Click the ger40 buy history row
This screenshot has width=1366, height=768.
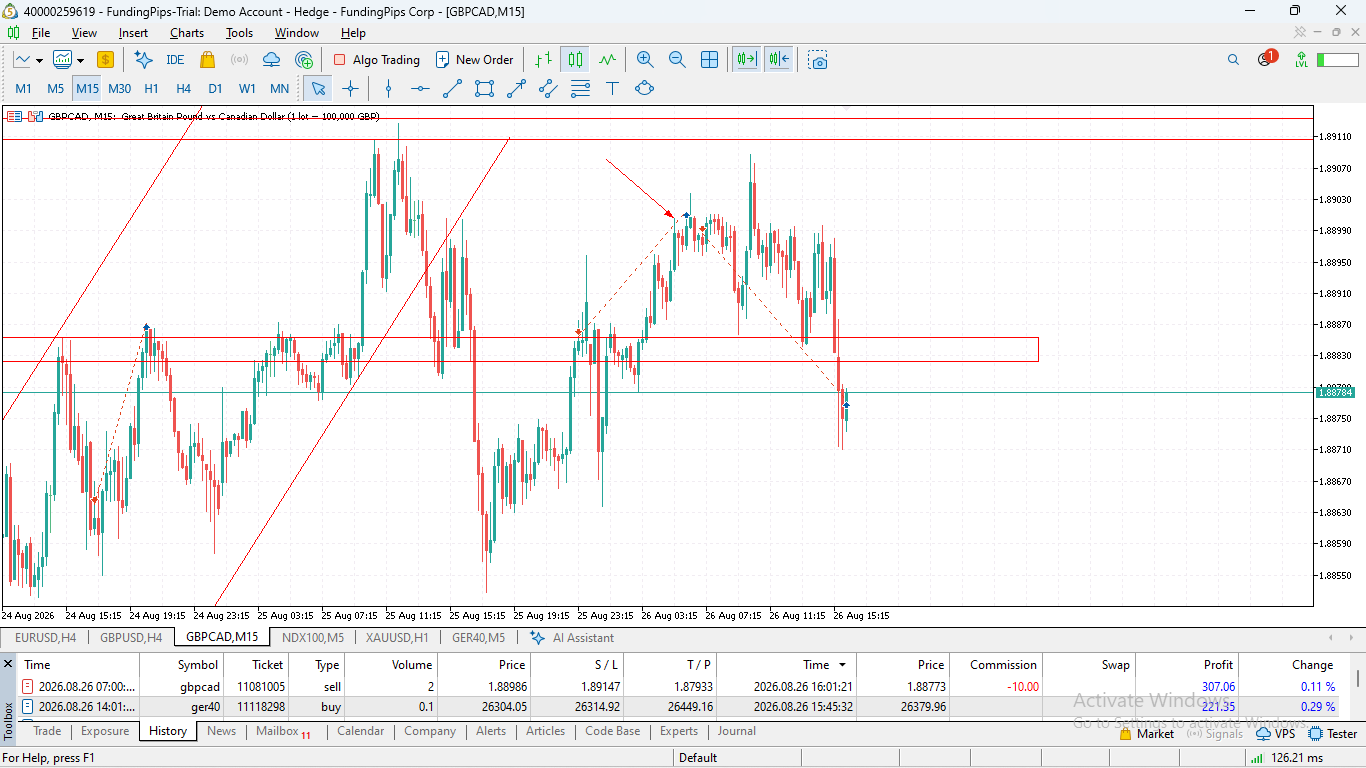coord(680,707)
